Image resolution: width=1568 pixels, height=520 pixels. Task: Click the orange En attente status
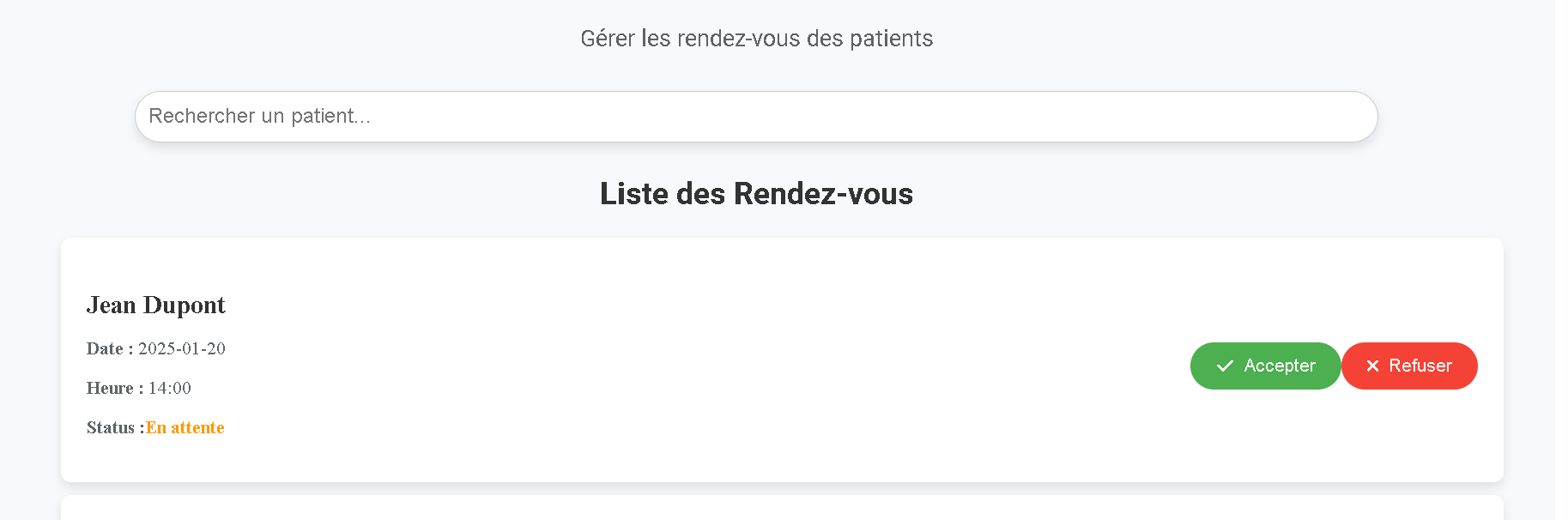[185, 427]
